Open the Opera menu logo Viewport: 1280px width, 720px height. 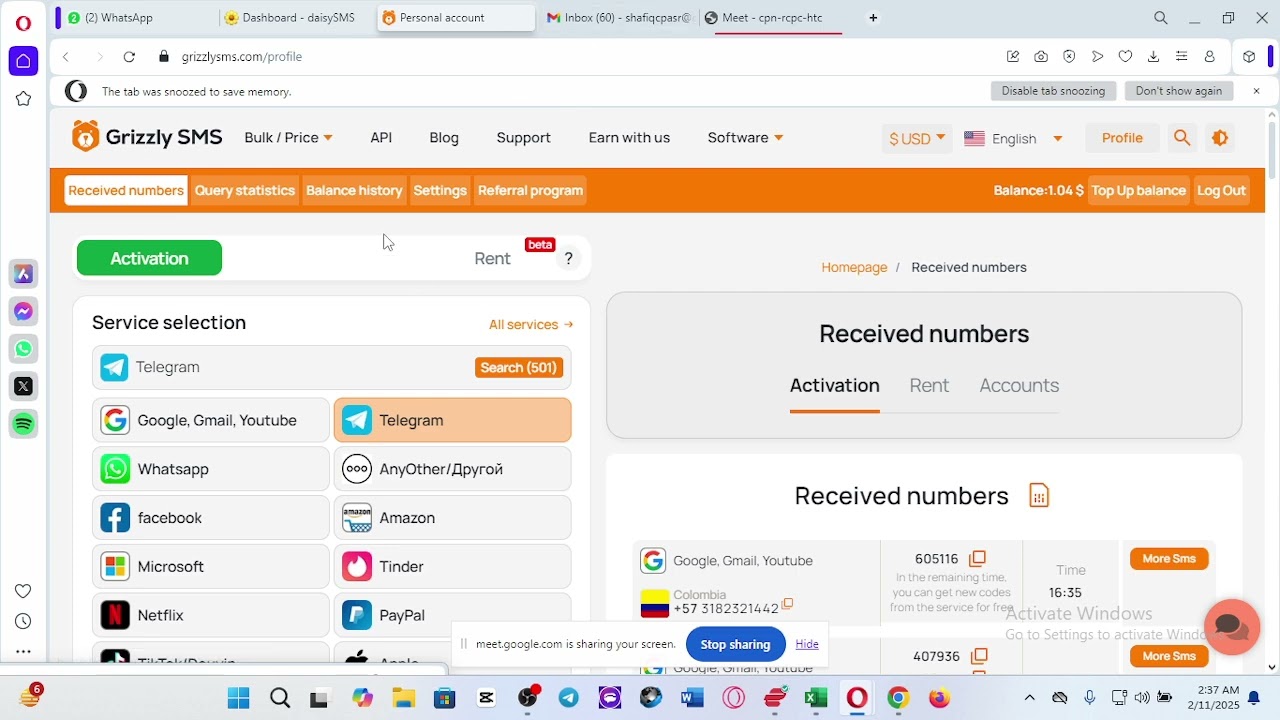(x=23, y=23)
